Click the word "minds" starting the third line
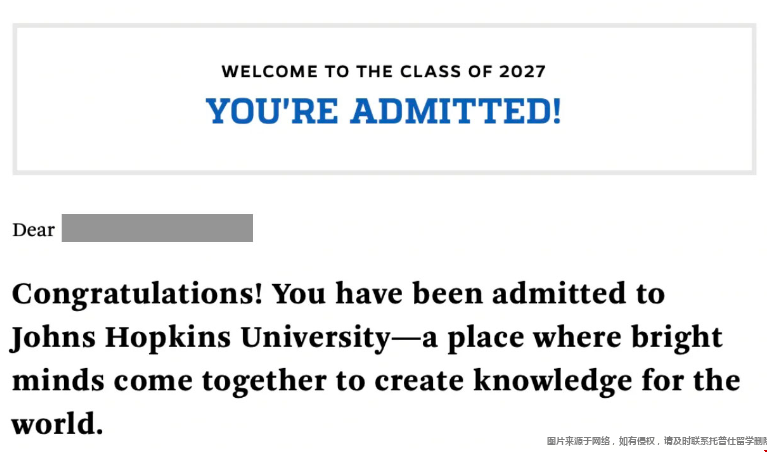Screen dimensions: 767x452 pyautogui.click(x=58, y=382)
